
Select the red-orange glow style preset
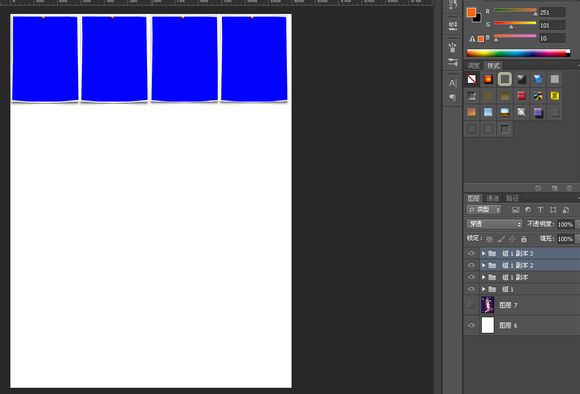coord(488,79)
